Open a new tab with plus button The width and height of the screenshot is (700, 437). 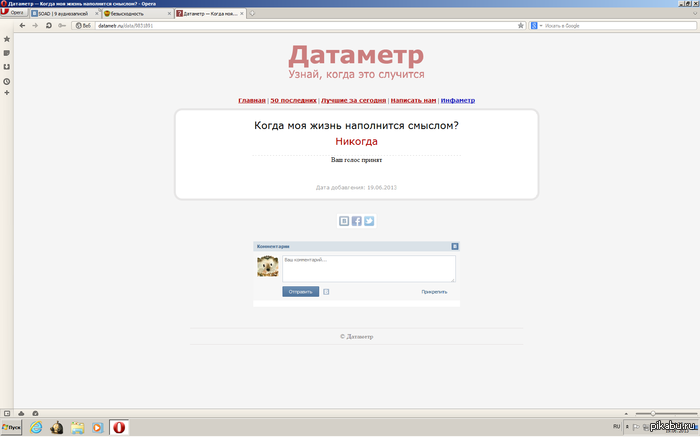point(252,13)
